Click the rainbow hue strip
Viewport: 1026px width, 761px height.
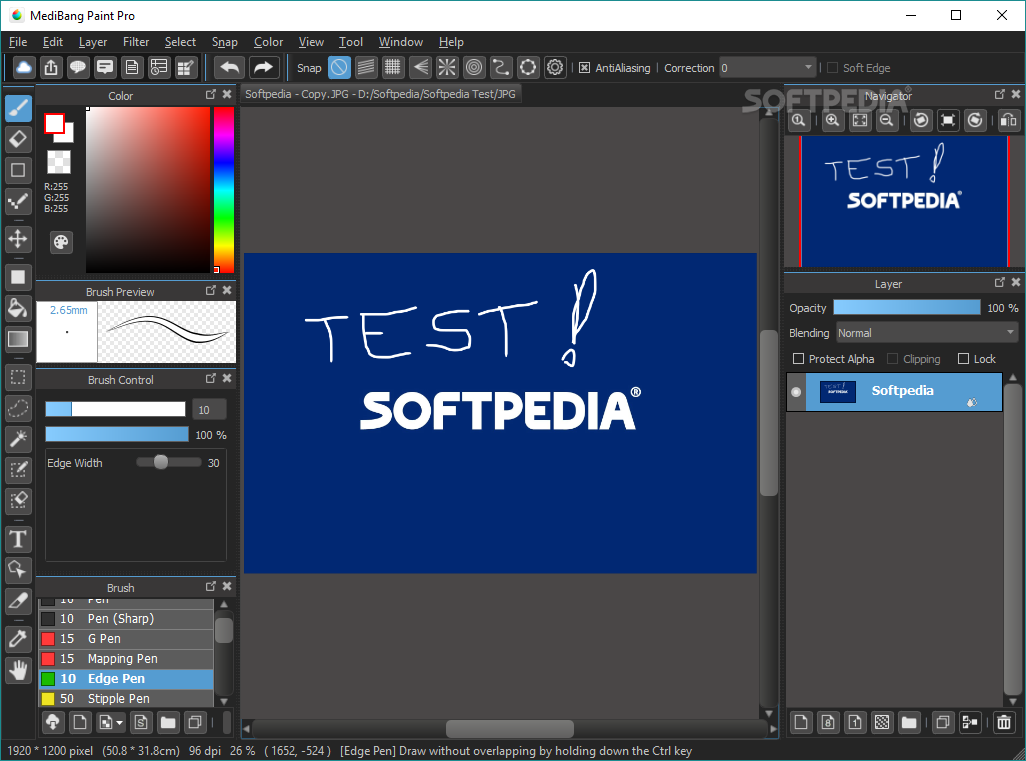[224, 190]
